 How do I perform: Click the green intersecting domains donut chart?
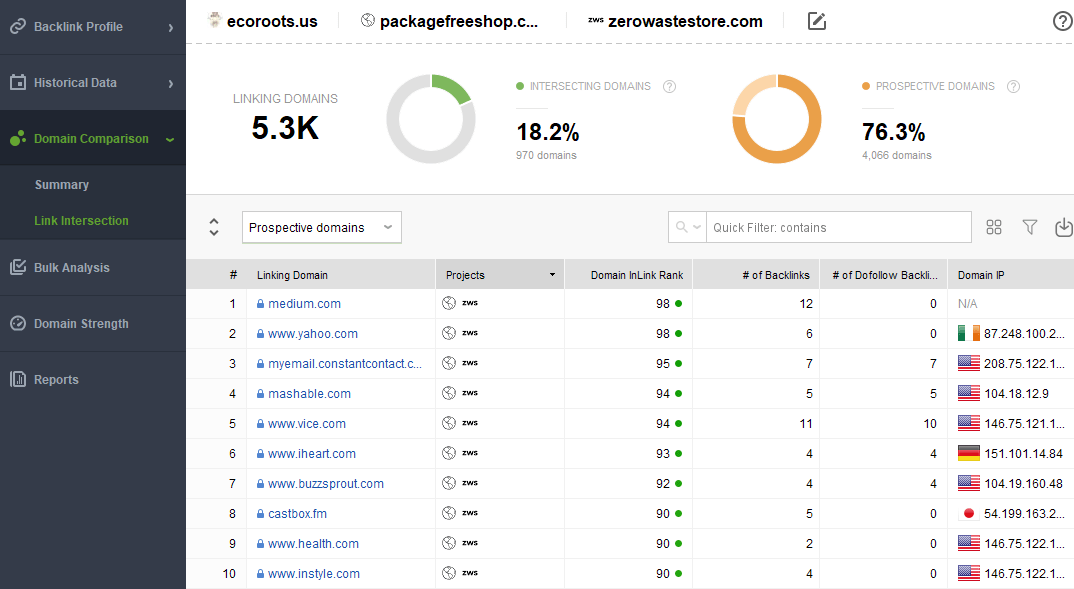[431, 119]
